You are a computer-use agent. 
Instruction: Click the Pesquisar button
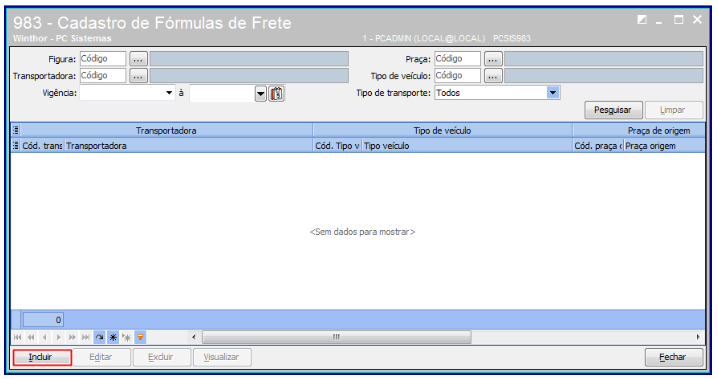pos(613,110)
